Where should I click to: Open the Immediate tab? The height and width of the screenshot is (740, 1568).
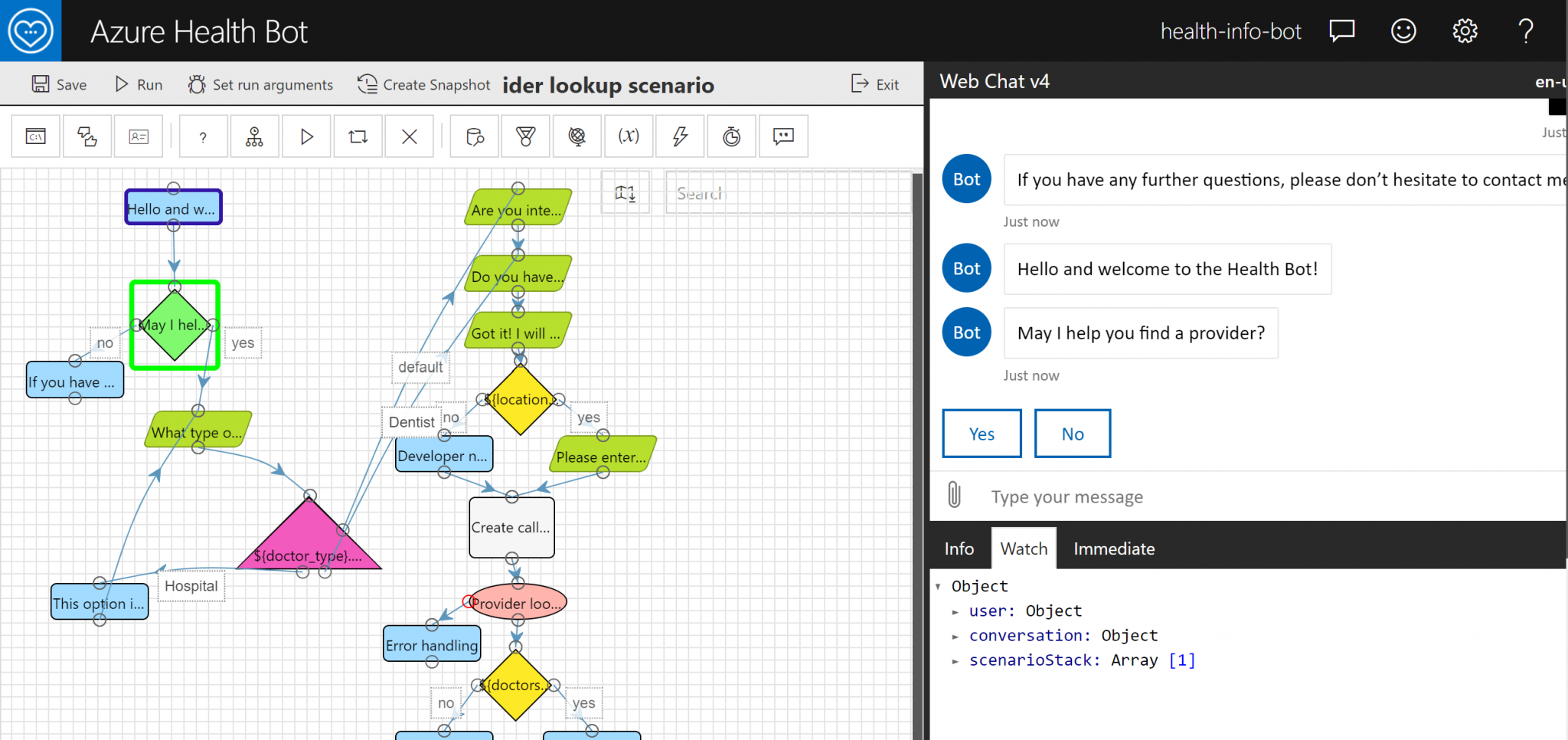coord(1113,548)
